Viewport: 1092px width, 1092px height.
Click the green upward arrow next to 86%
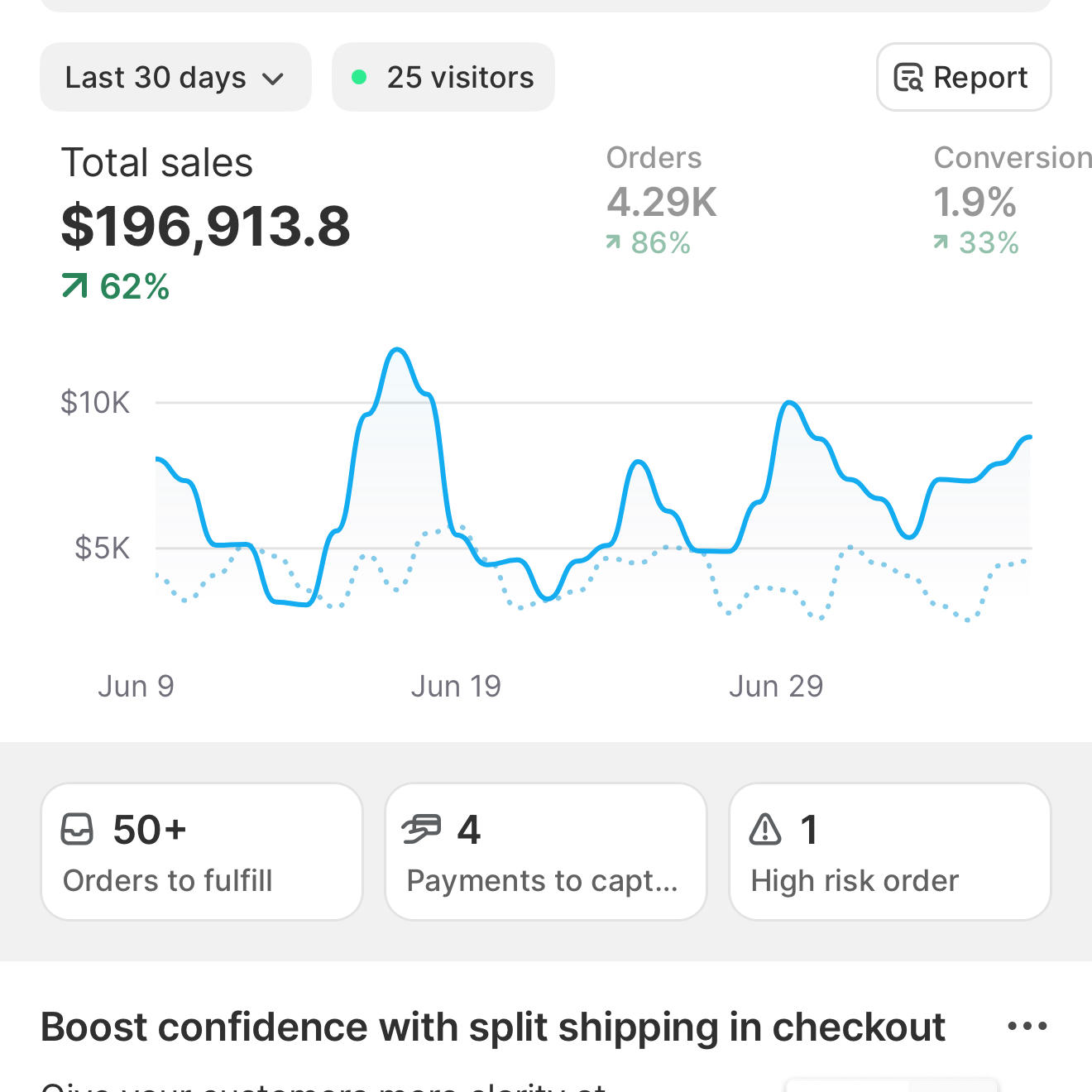(615, 242)
